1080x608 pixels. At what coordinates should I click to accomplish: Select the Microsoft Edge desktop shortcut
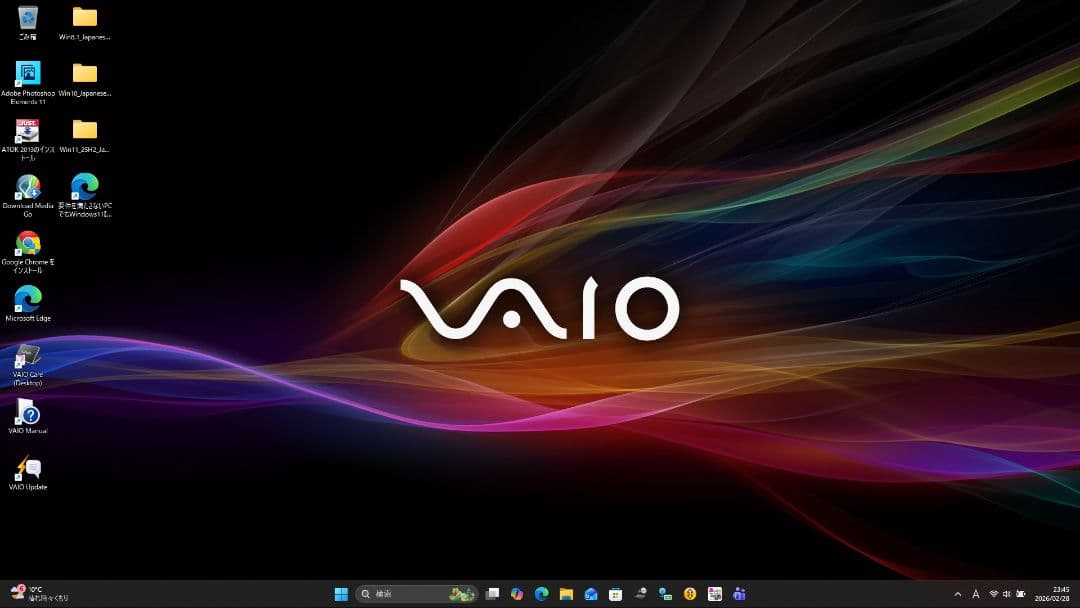point(28,304)
